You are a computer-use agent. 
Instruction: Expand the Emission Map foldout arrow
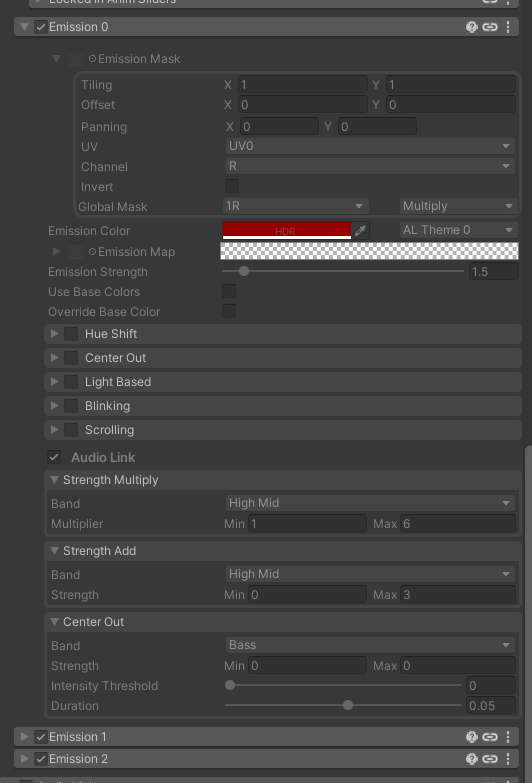click(x=56, y=252)
